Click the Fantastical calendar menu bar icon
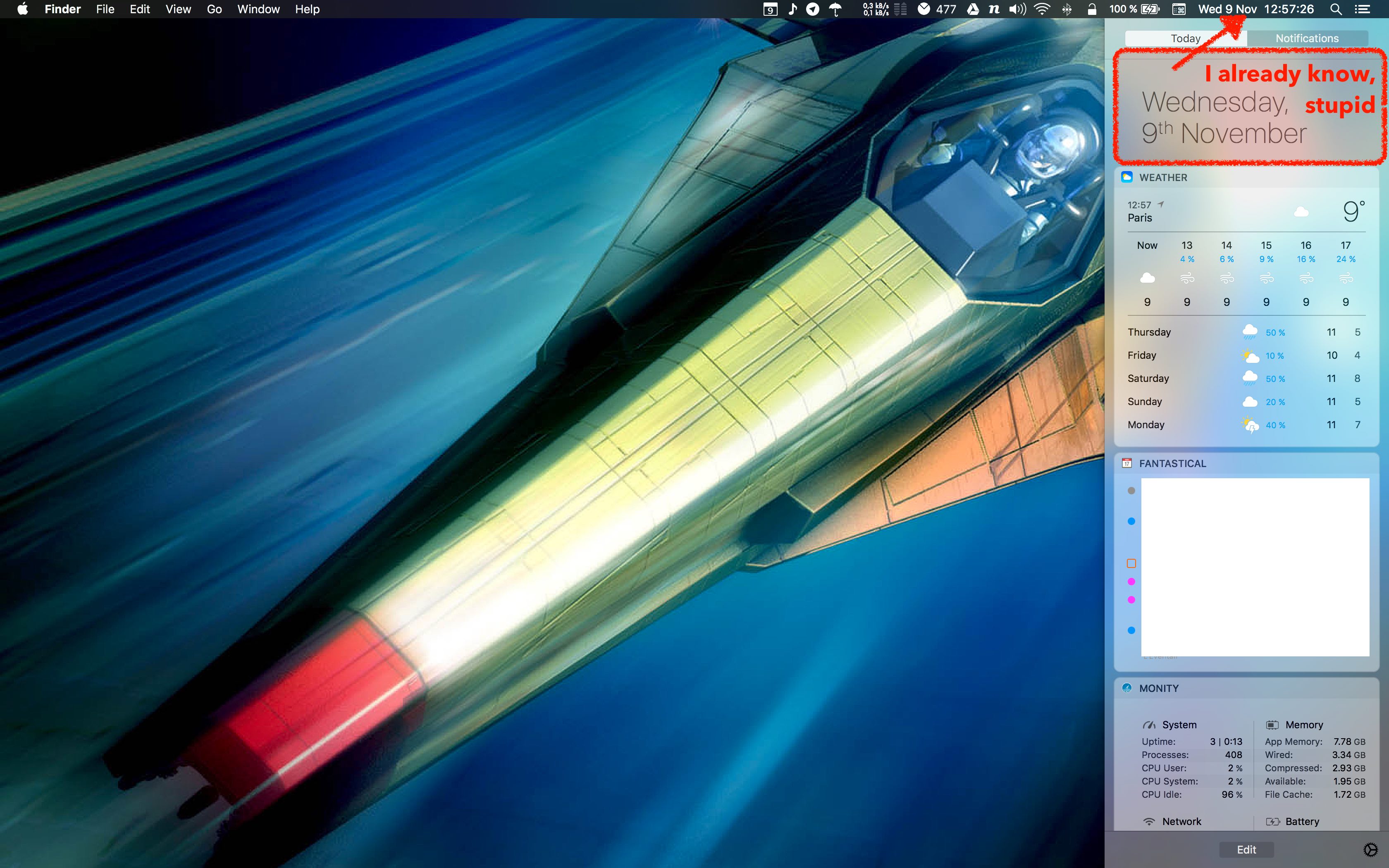This screenshot has width=1389, height=868. [x=770, y=9]
